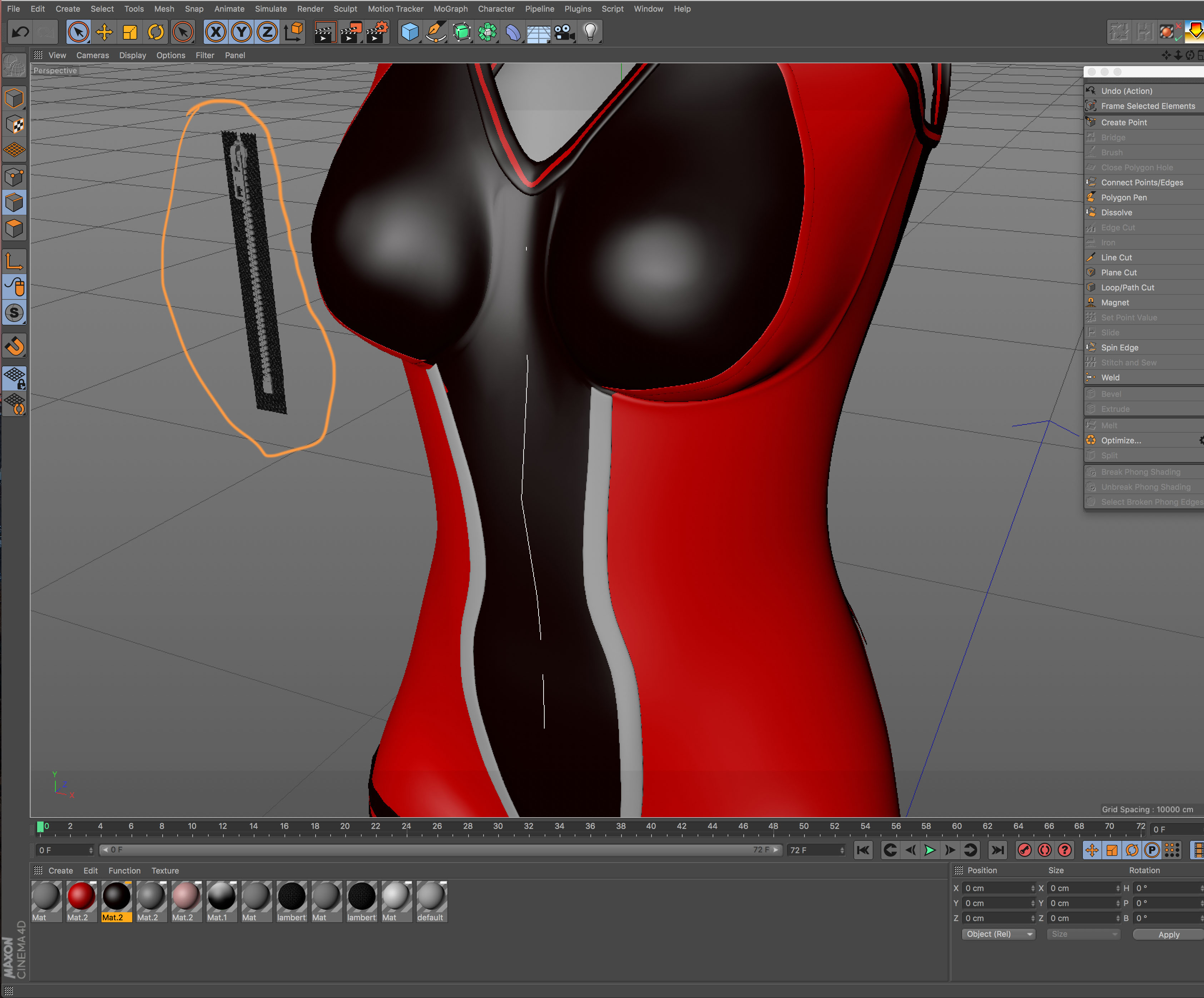The height and width of the screenshot is (998, 1204).
Task: Click the Axis mode L-shaped icon
Action: pyautogui.click(x=14, y=261)
